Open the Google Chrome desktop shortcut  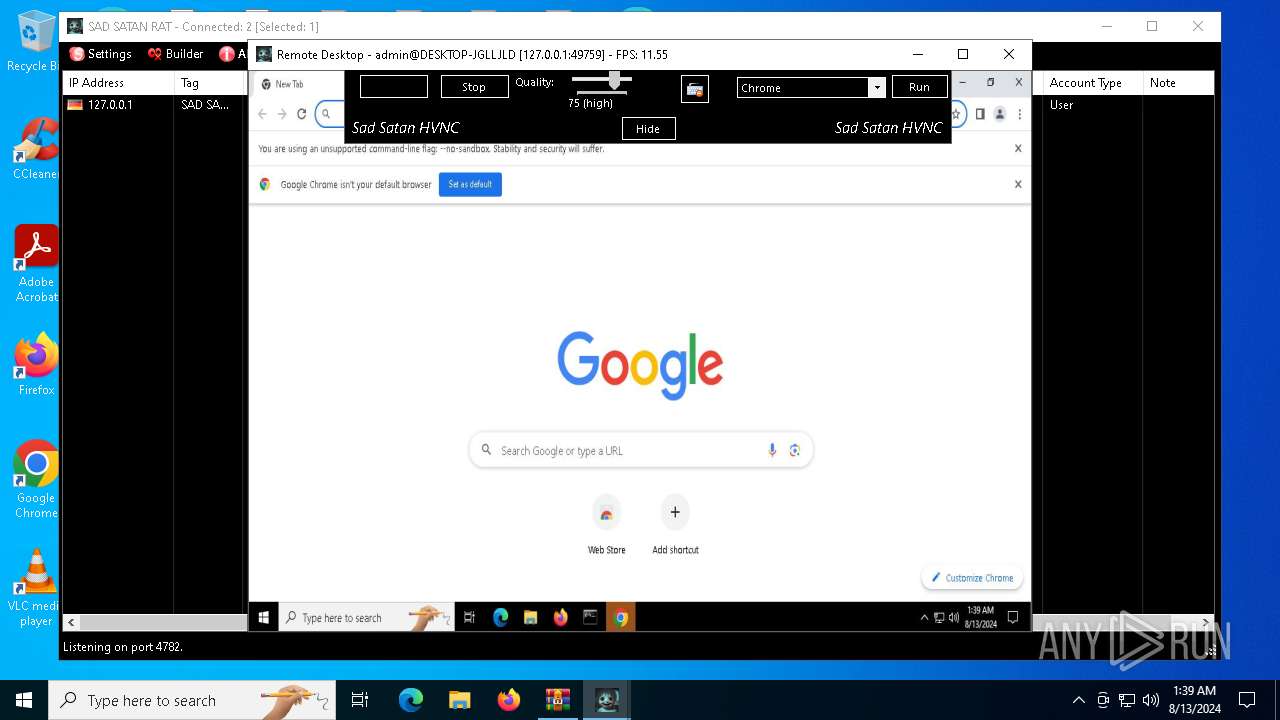[36, 480]
